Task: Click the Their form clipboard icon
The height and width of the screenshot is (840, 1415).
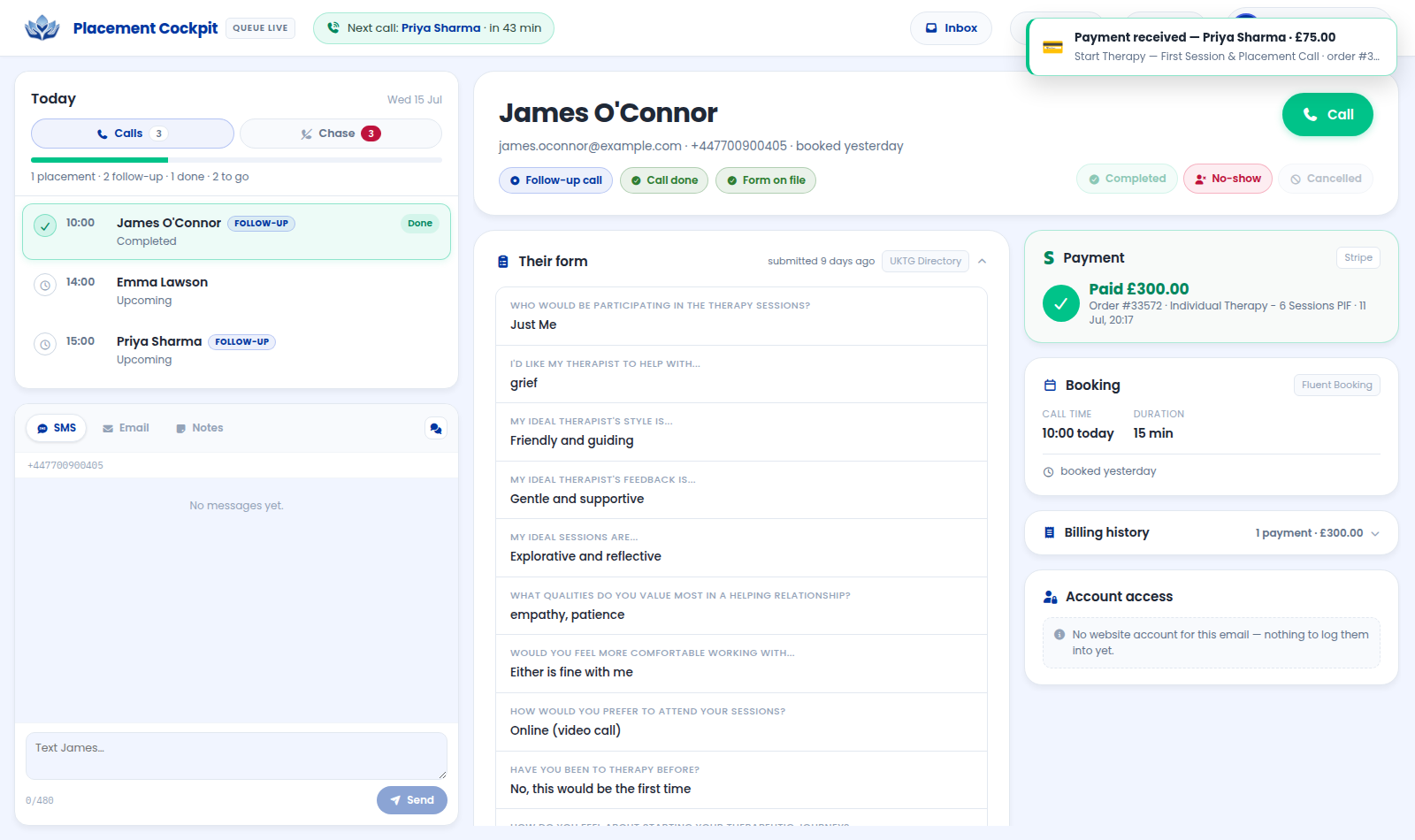Action: tap(503, 262)
